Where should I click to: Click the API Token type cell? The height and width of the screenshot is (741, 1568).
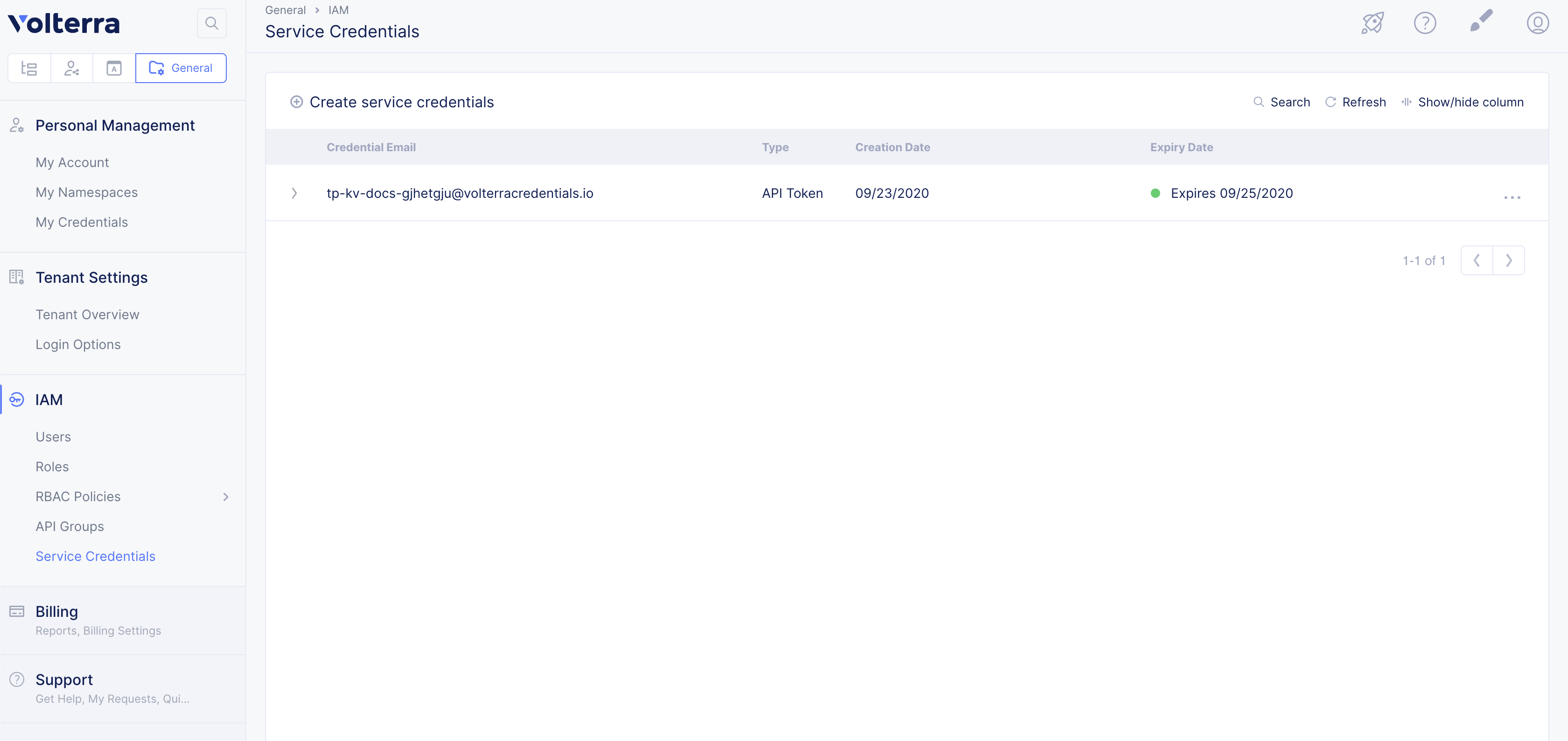coord(792,194)
